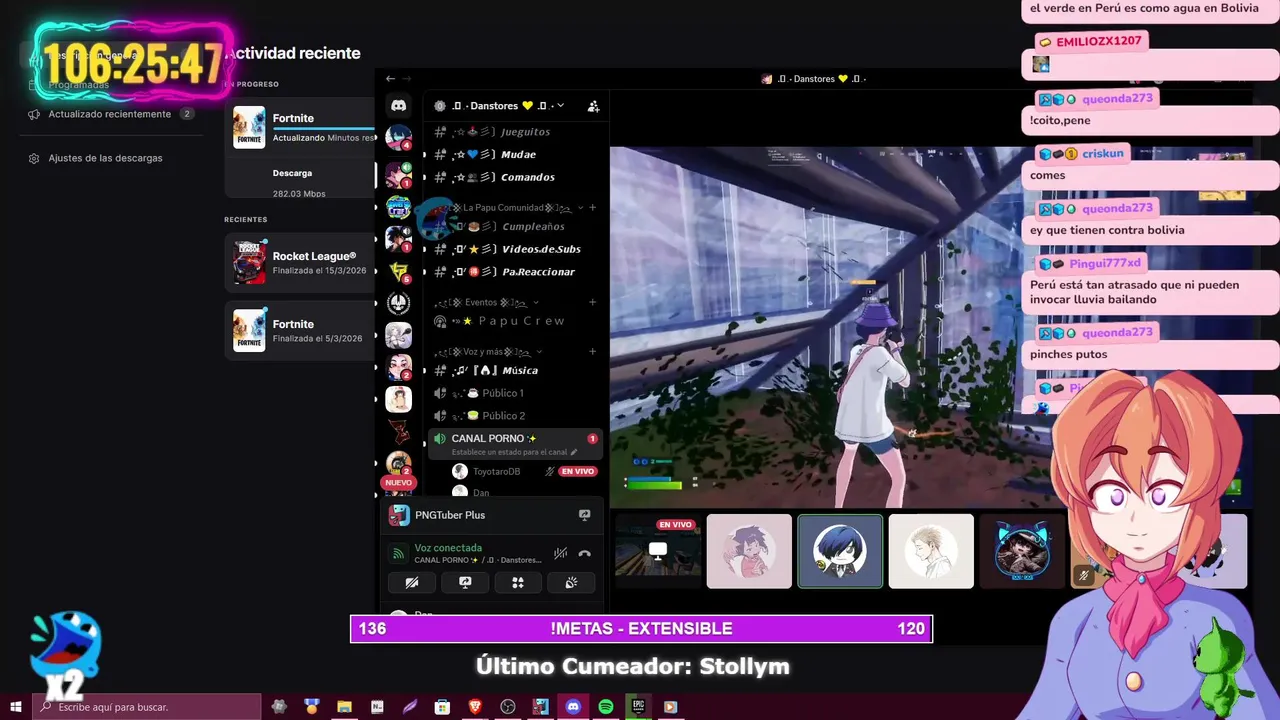Open Rocket League recent activity entry
The height and width of the screenshot is (720, 1280).
(x=300, y=263)
